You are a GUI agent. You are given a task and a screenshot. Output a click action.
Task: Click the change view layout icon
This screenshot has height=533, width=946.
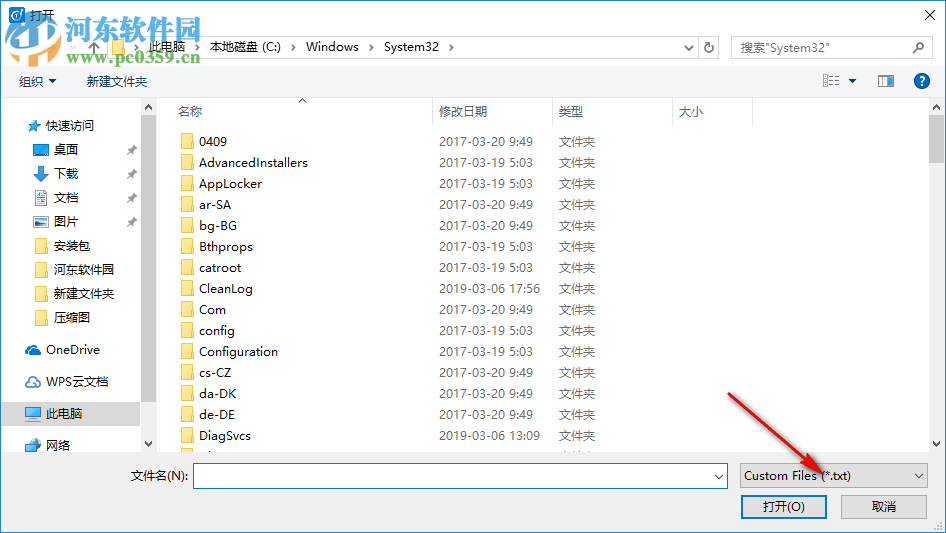coord(831,81)
